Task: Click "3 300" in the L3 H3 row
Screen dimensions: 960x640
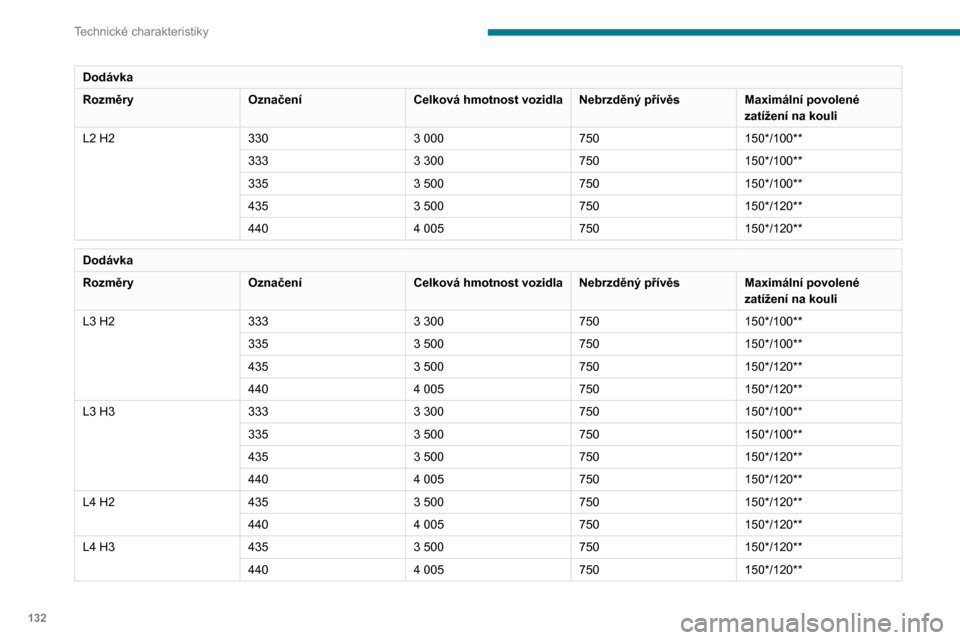Action: point(429,412)
